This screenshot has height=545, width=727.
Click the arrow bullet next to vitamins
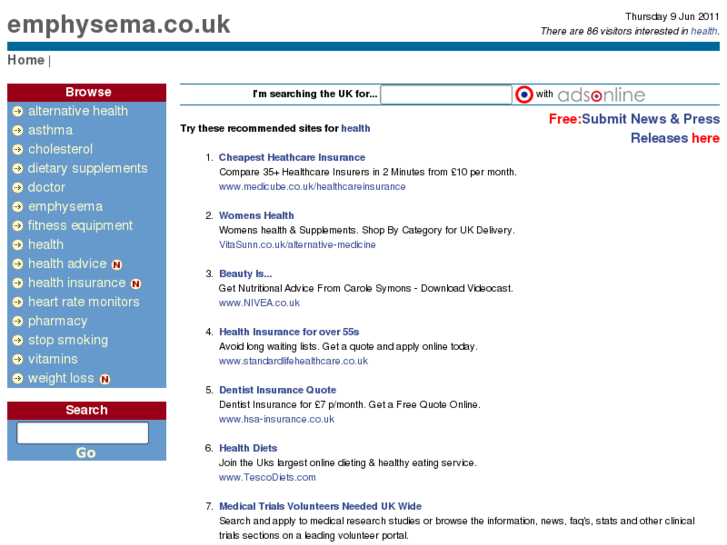click(18, 359)
